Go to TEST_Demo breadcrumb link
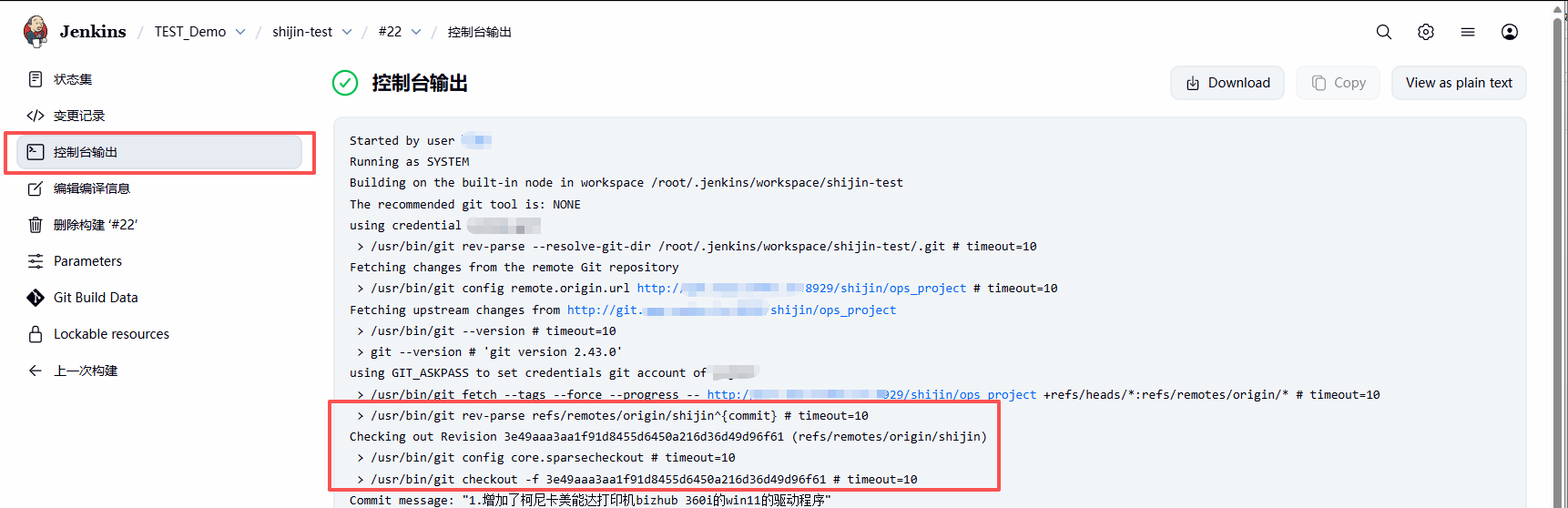The image size is (1568, 508). click(x=190, y=32)
